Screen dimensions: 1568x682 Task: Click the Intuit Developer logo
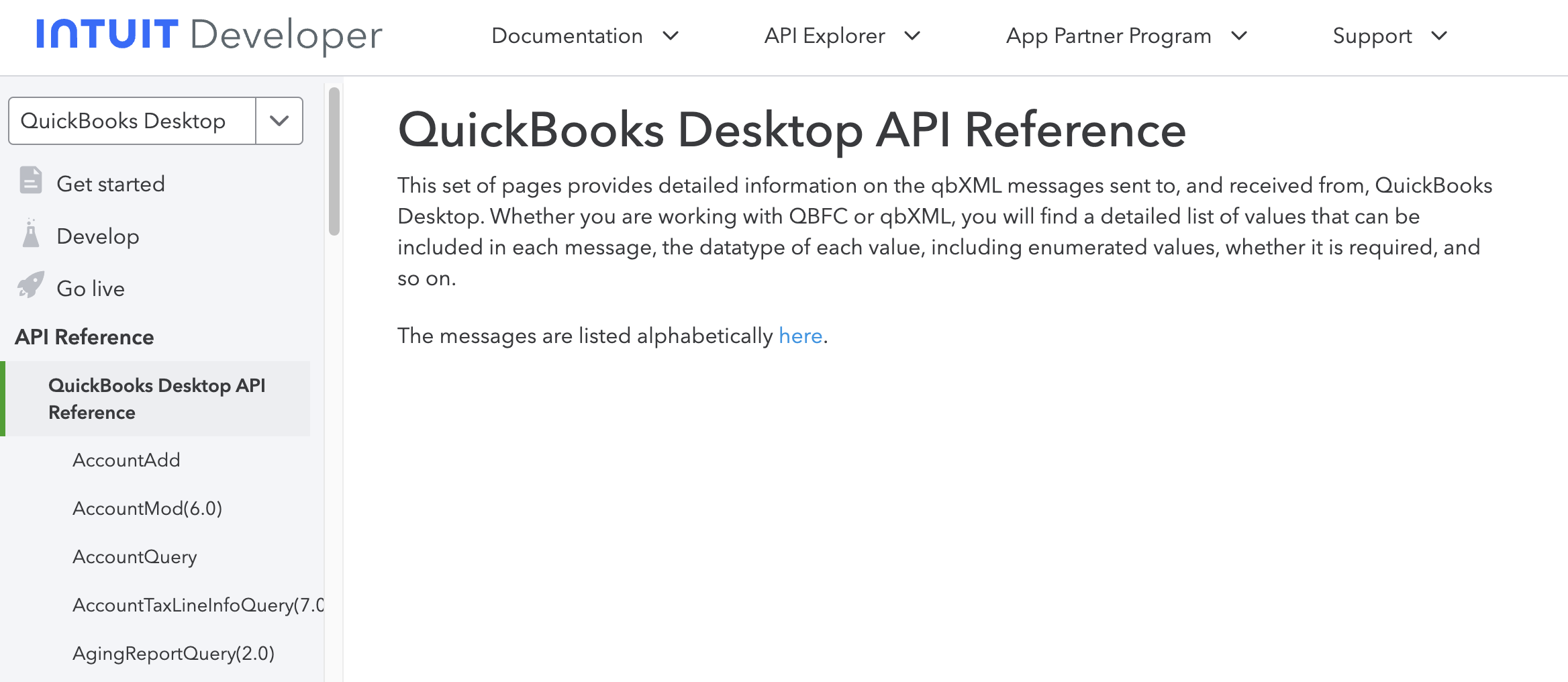click(209, 35)
